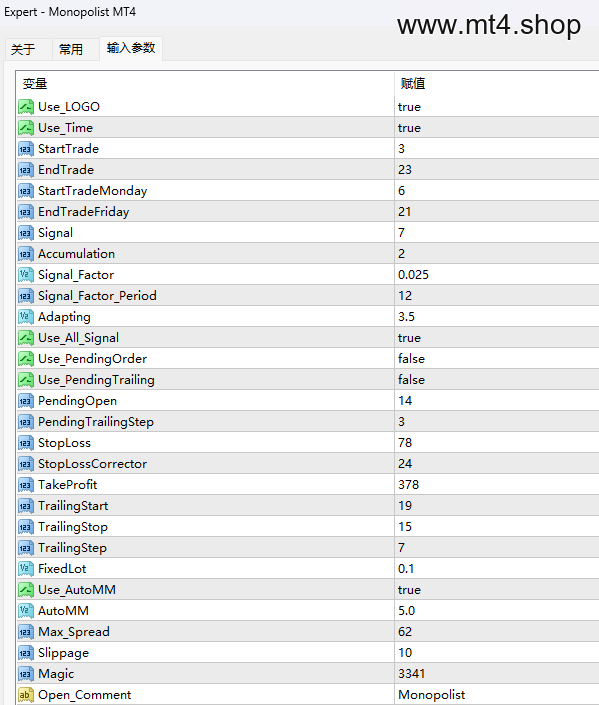Click the integer icon beside Signal_Factor_Period
This screenshot has height=705, width=599.
click(x=26, y=295)
